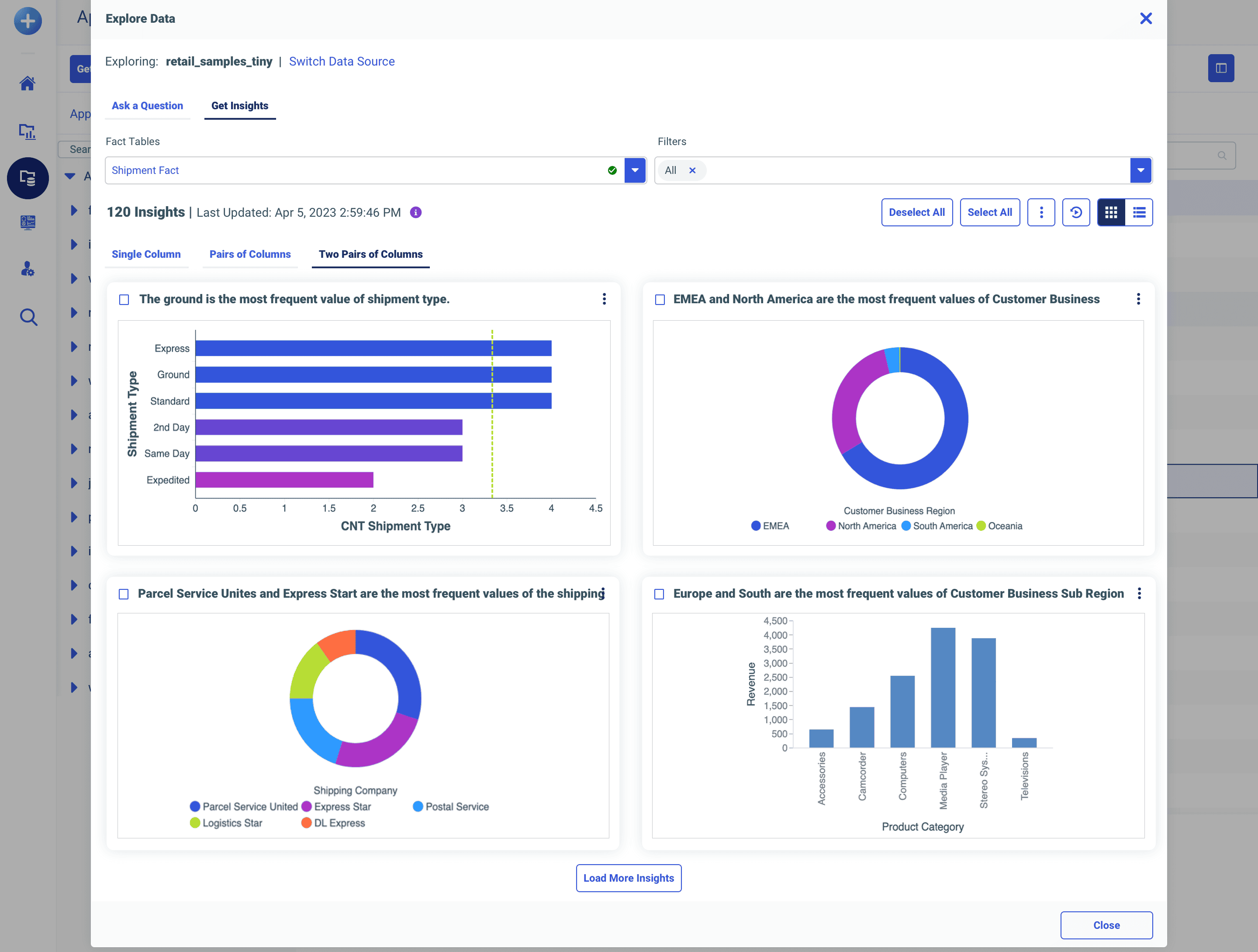Screen dimensions: 1258x952
Task: Click the search icon in background search field
Action: (x=1222, y=155)
